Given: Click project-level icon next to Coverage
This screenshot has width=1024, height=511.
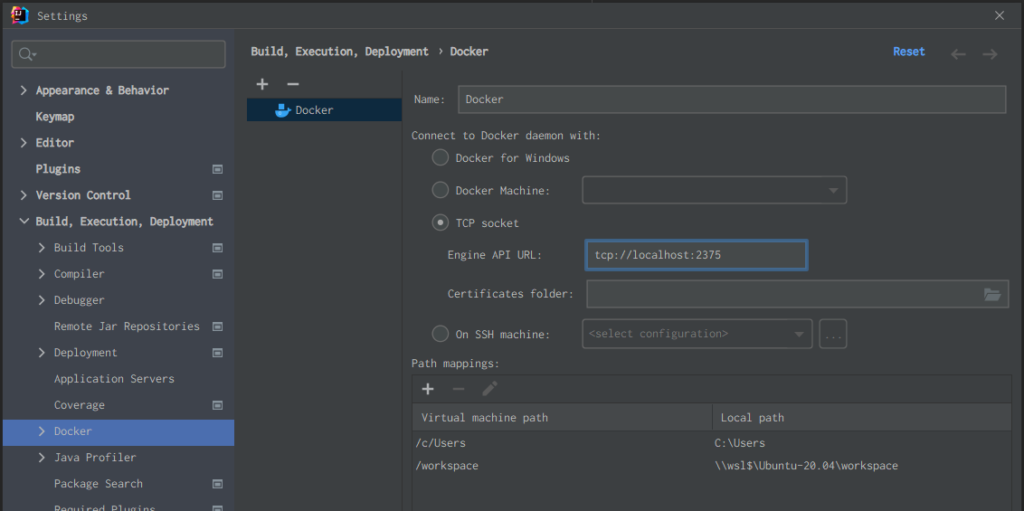Looking at the screenshot, I should (x=217, y=405).
